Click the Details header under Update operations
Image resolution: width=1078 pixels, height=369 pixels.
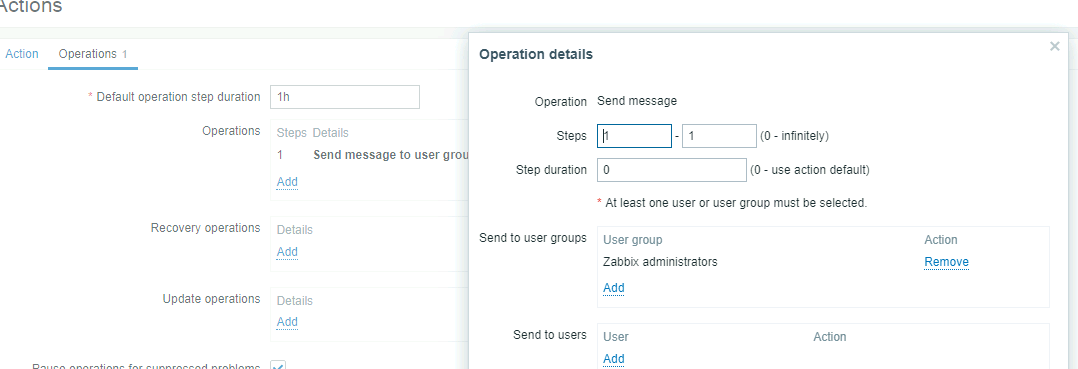[x=294, y=300]
